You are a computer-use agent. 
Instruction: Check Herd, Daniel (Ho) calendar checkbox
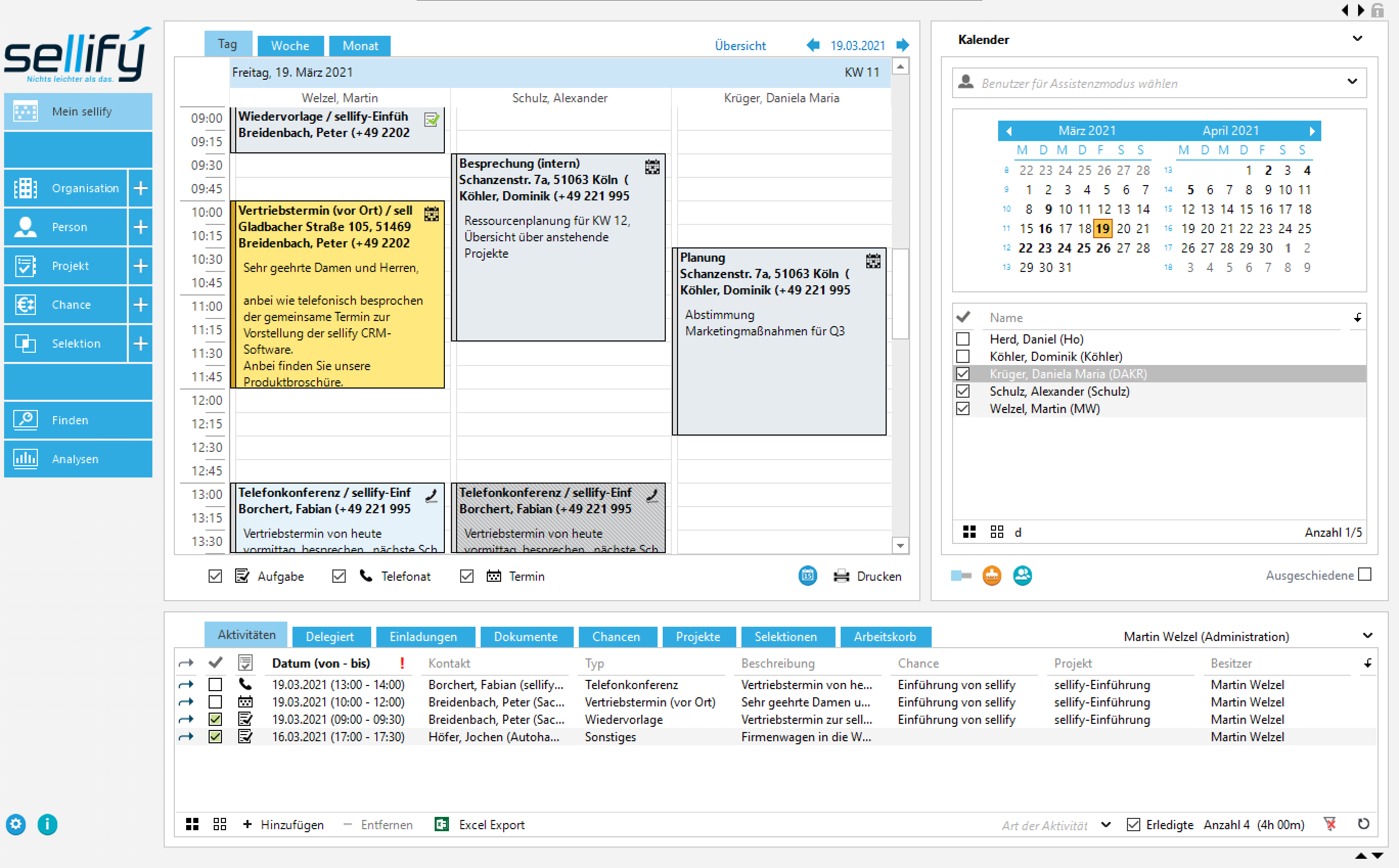pos(963,339)
